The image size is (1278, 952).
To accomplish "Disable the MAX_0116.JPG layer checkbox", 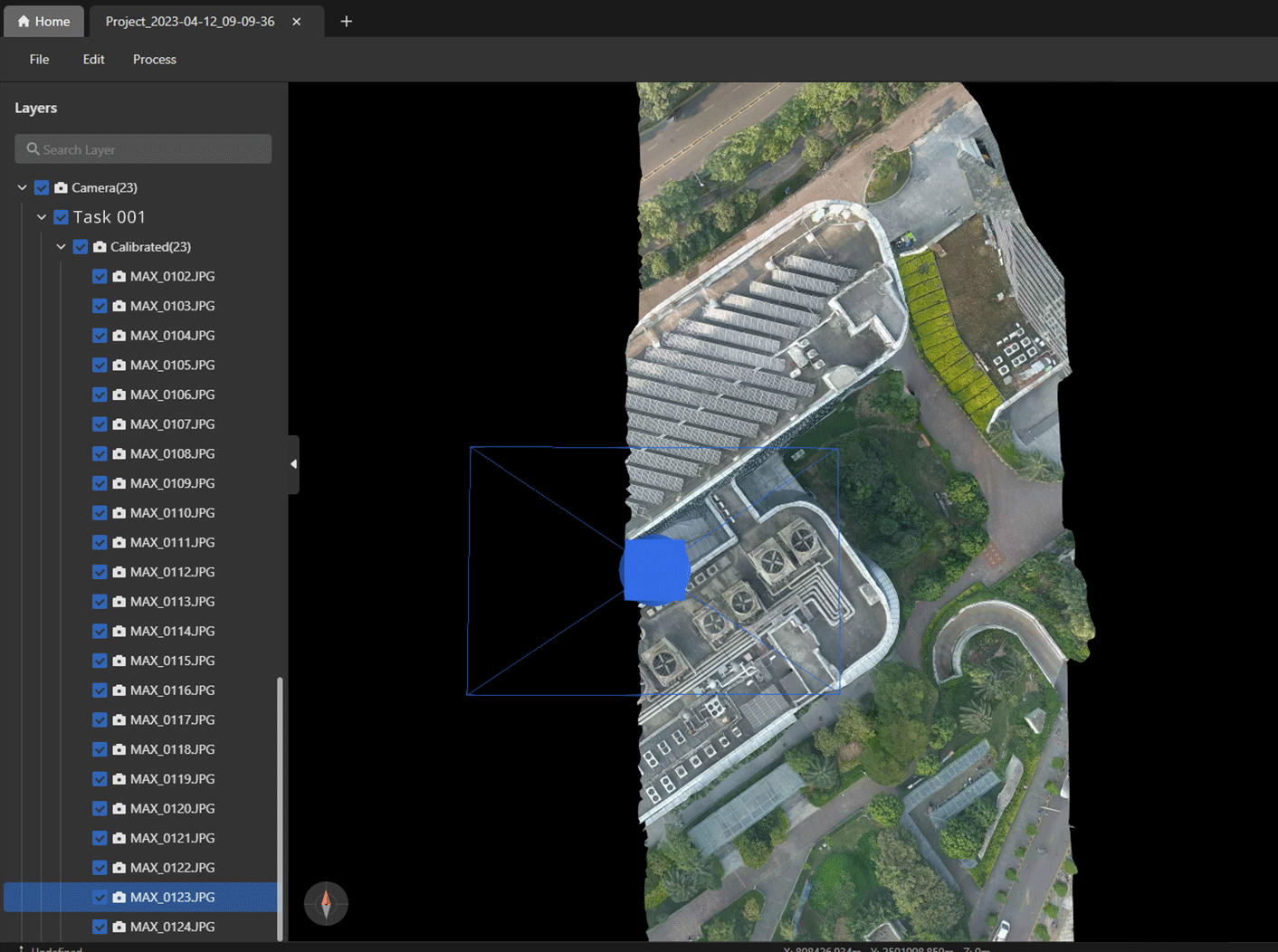I will tap(100, 690).
